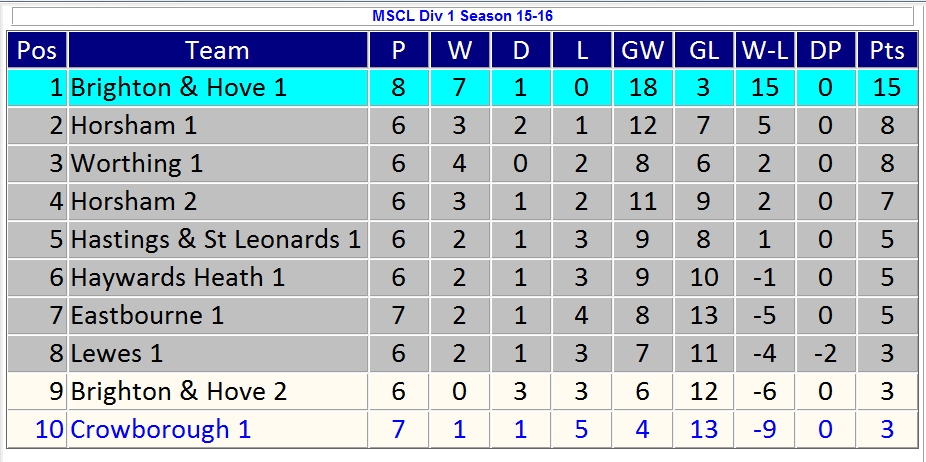Click the MSCL Div 1 Season title
The height and width of the screenshot is (462, 926).
click(461, 16)
